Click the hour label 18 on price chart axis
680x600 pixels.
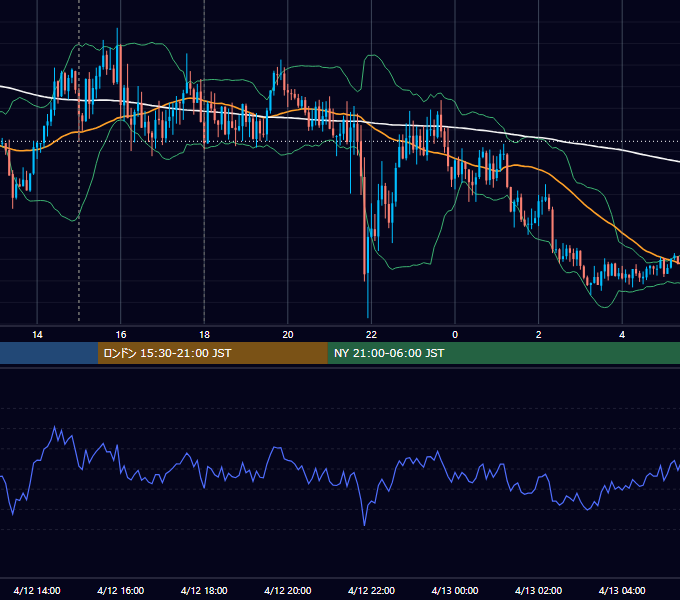coord(204,335)
